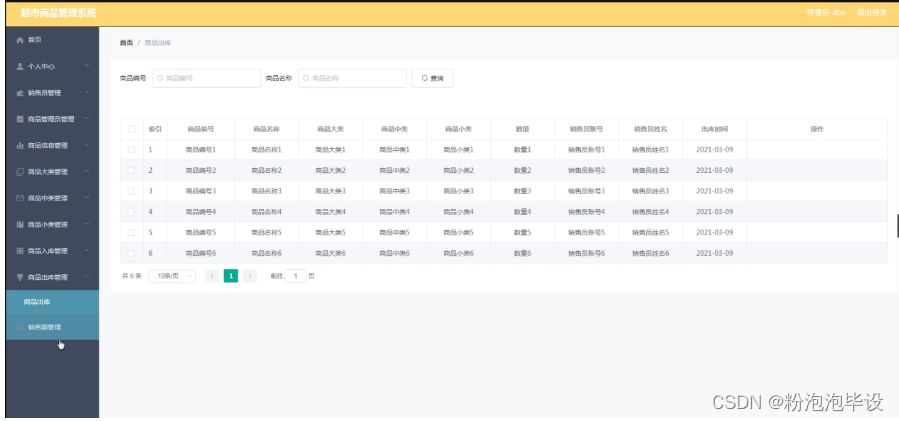Viewport: 899px width, 421px height.
Task: Focus the 商品编号 search input
Action: click(x=206, y=79)
